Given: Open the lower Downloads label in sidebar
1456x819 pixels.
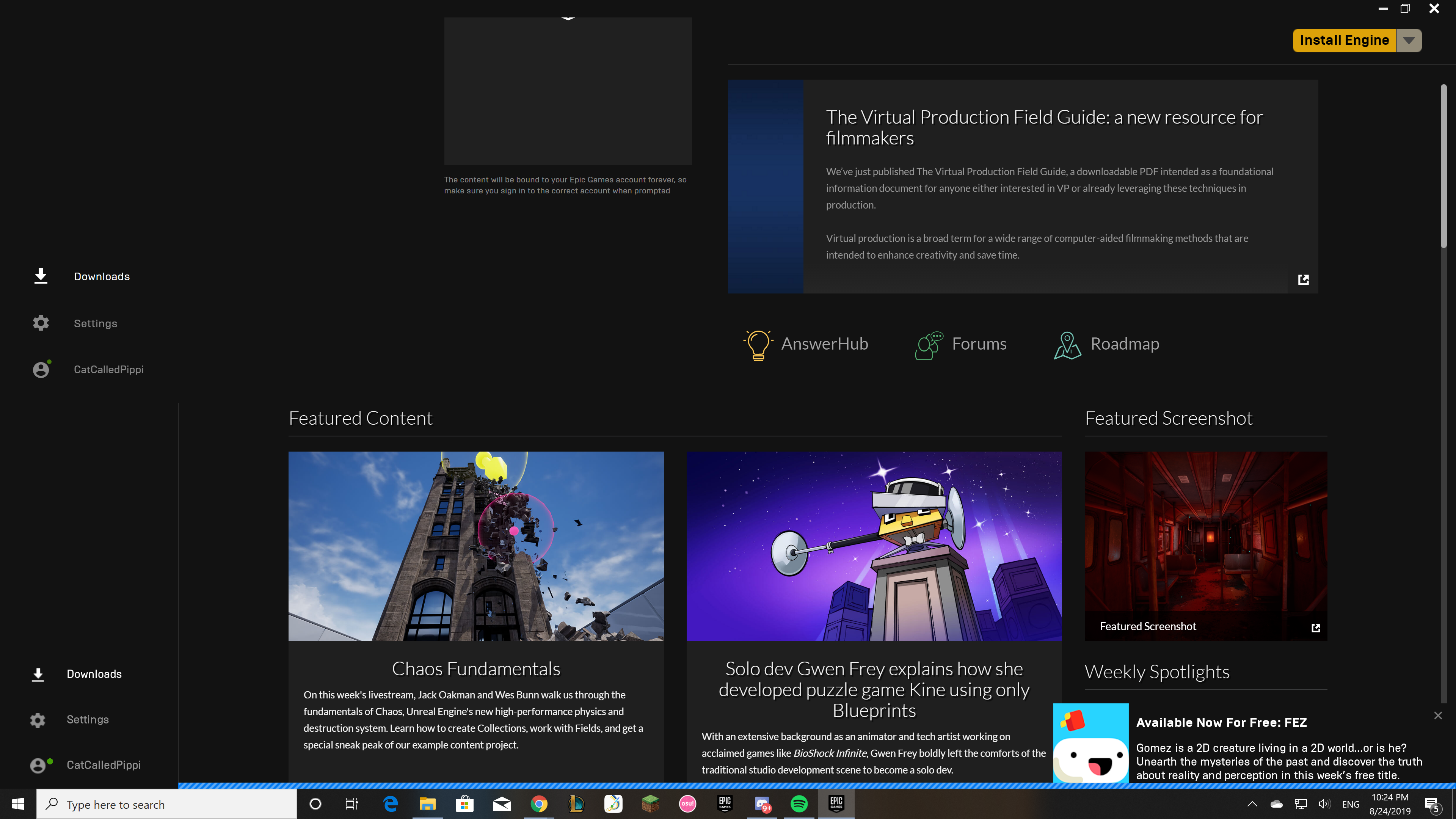Looking at the screenshot, I should coord(94,674).
